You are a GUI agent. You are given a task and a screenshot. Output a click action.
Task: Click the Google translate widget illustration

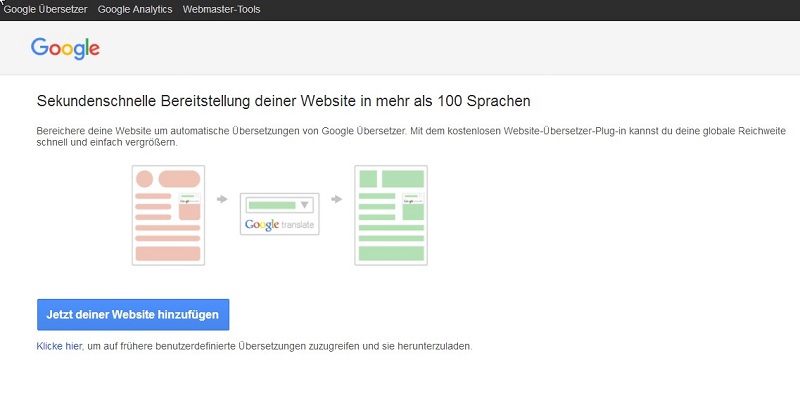(280, 214)
